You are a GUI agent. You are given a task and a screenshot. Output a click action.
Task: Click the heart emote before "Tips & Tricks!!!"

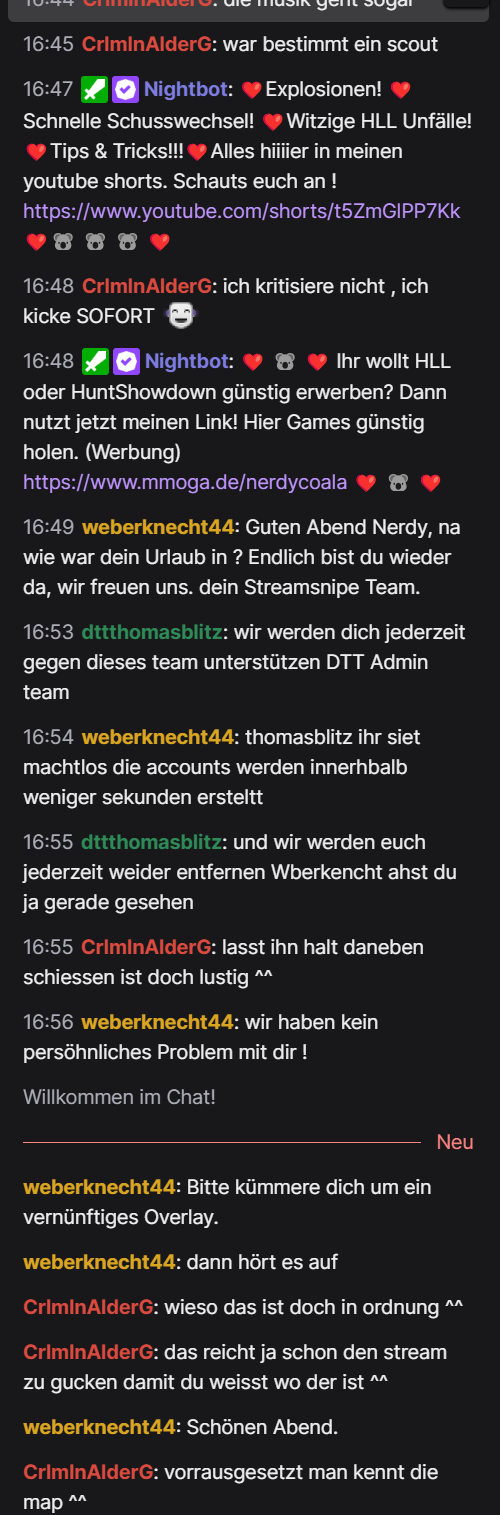pos(36,152)
